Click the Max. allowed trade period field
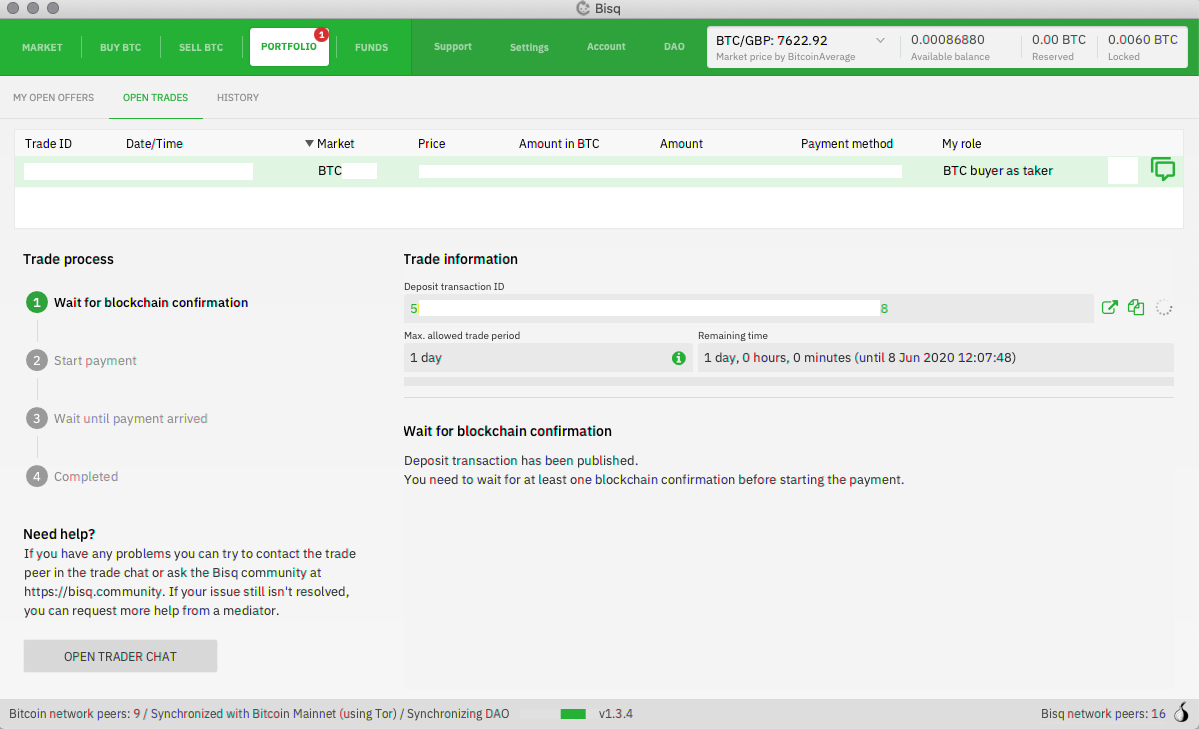 (548, 357)
